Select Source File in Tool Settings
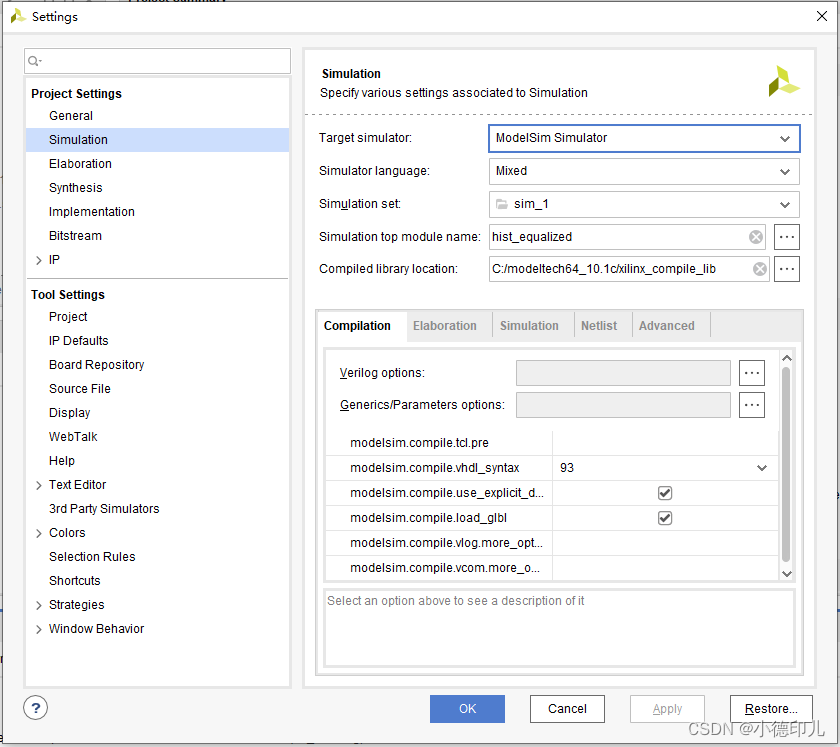 tap(80, 389)
